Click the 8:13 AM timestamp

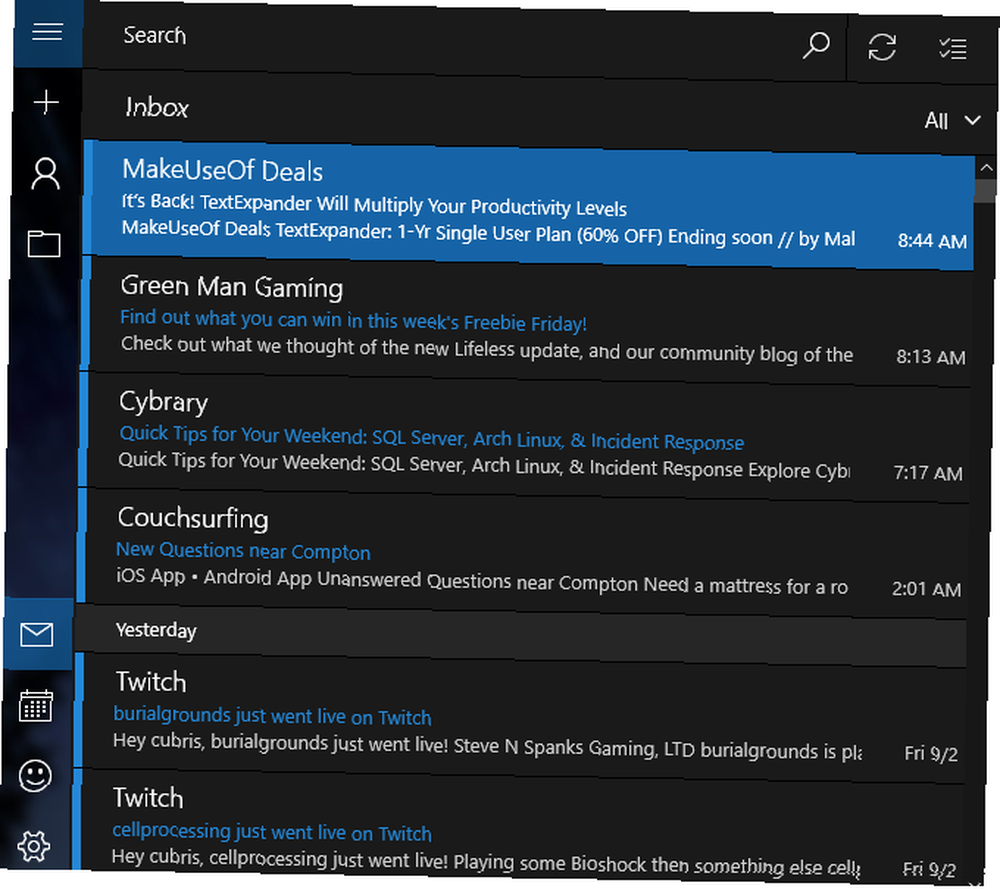coord(930,356)
